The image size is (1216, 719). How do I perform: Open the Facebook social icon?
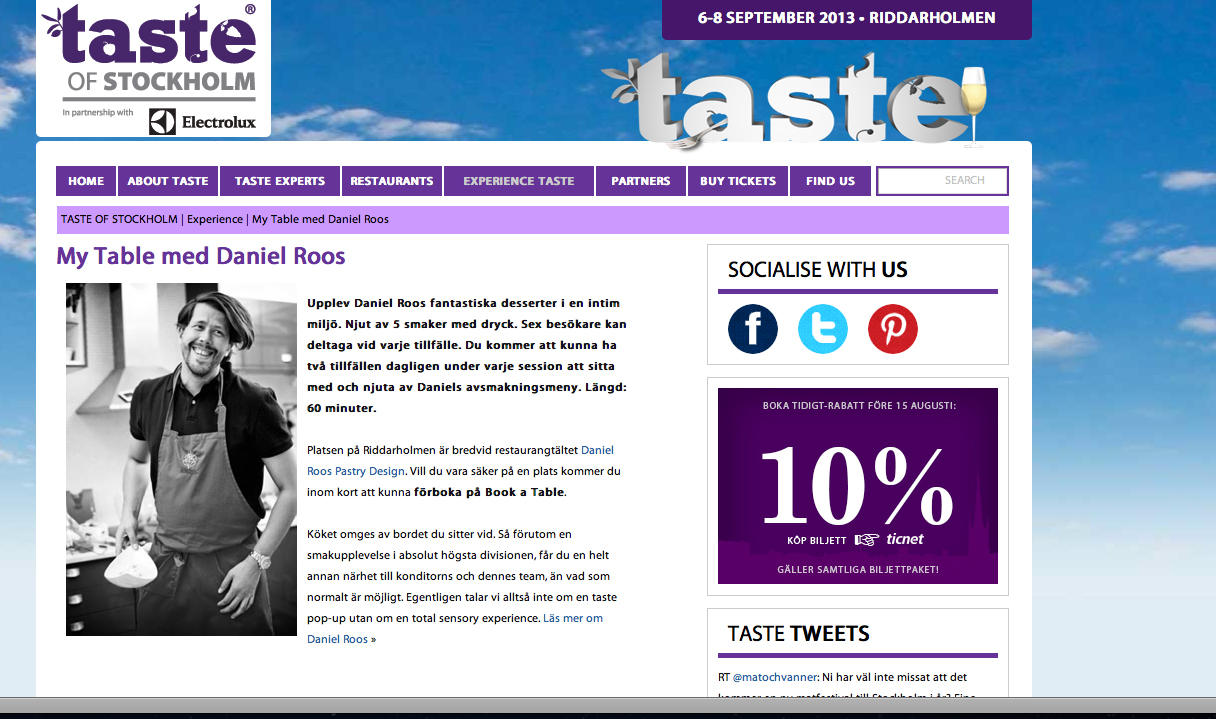coord(753,329)
